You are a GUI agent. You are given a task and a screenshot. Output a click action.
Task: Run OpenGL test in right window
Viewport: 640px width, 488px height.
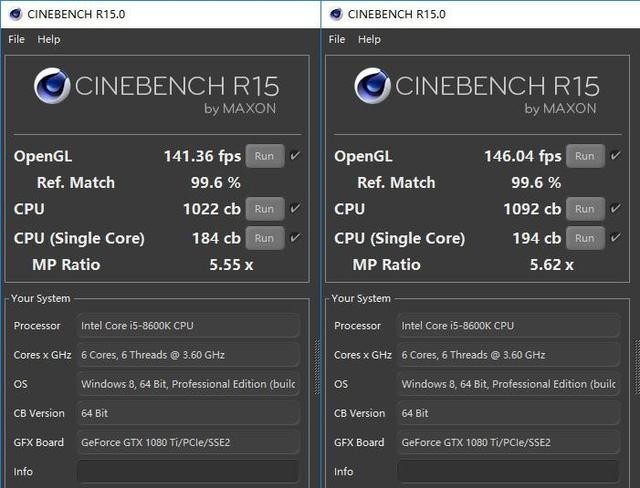click(x=585, y=156)
